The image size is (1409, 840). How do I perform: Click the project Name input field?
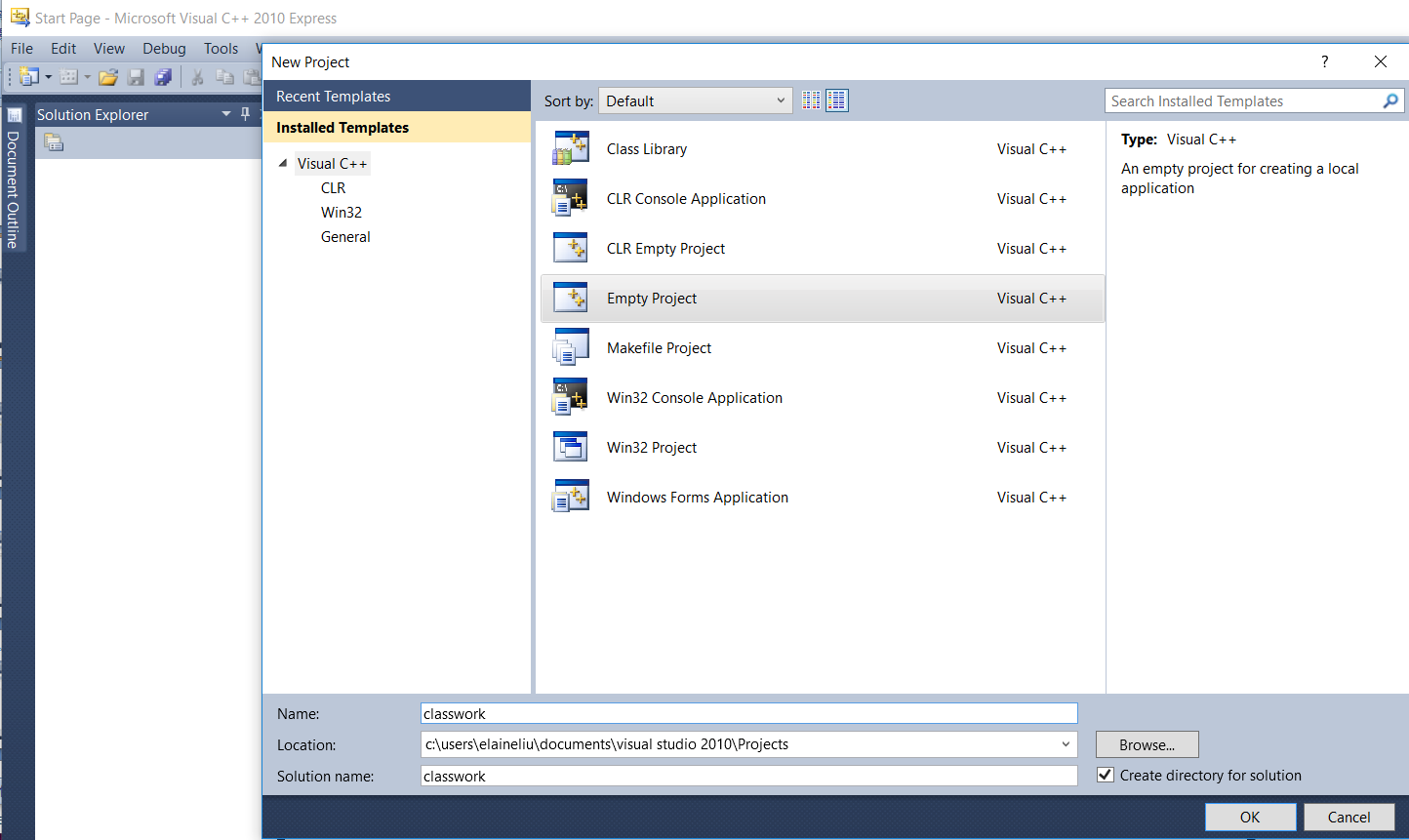[x=748, y=713]
